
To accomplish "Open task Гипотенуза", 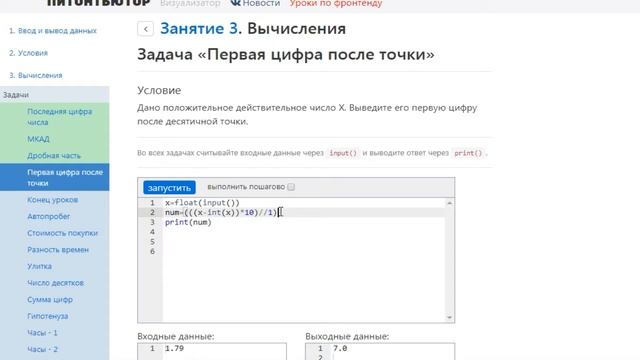I will tap(48, 316).
